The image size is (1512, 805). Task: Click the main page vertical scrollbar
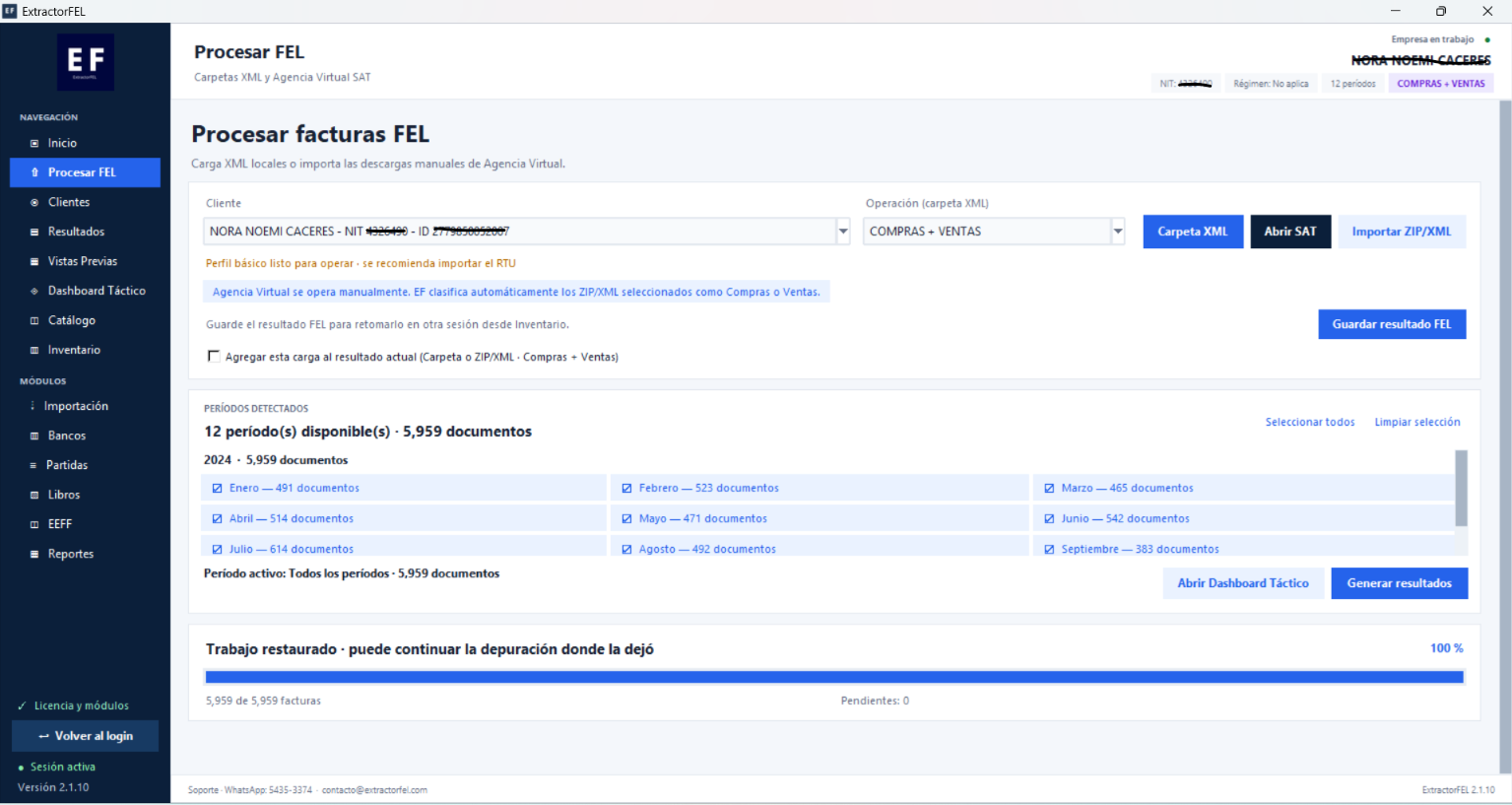[1505, 436]
